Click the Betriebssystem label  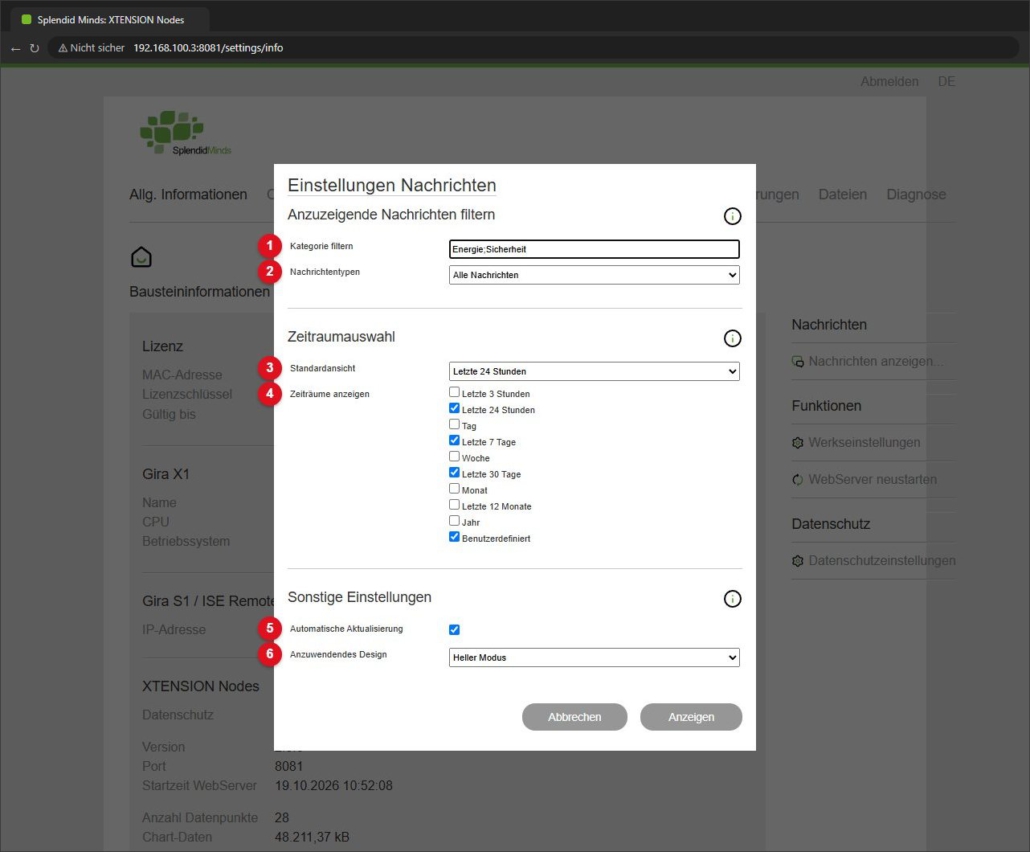[x=186, y=542]
